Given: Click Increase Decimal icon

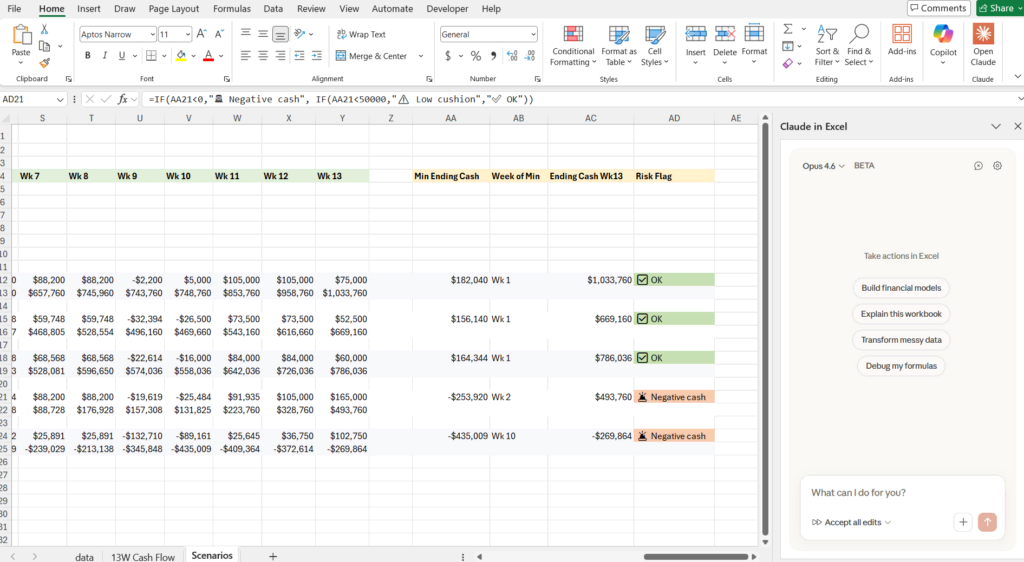Looking at the screenshot, I should point(512,56).
